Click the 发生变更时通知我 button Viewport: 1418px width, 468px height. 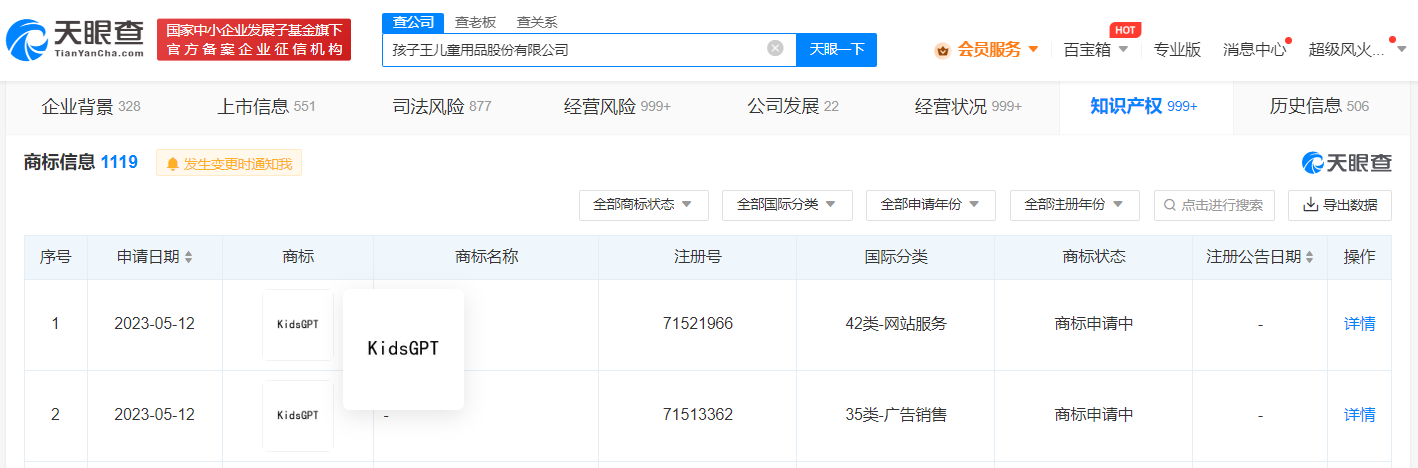tap(229, 164)
